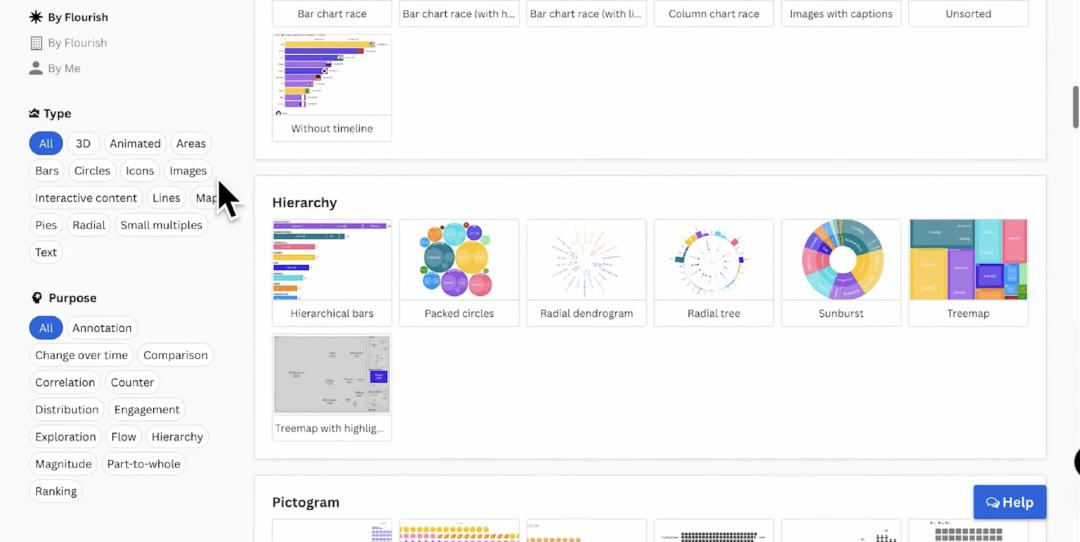The image size is (1080, 542).
Task: Click the page vertical scrollbar
Action: (x=1075, y=107)
